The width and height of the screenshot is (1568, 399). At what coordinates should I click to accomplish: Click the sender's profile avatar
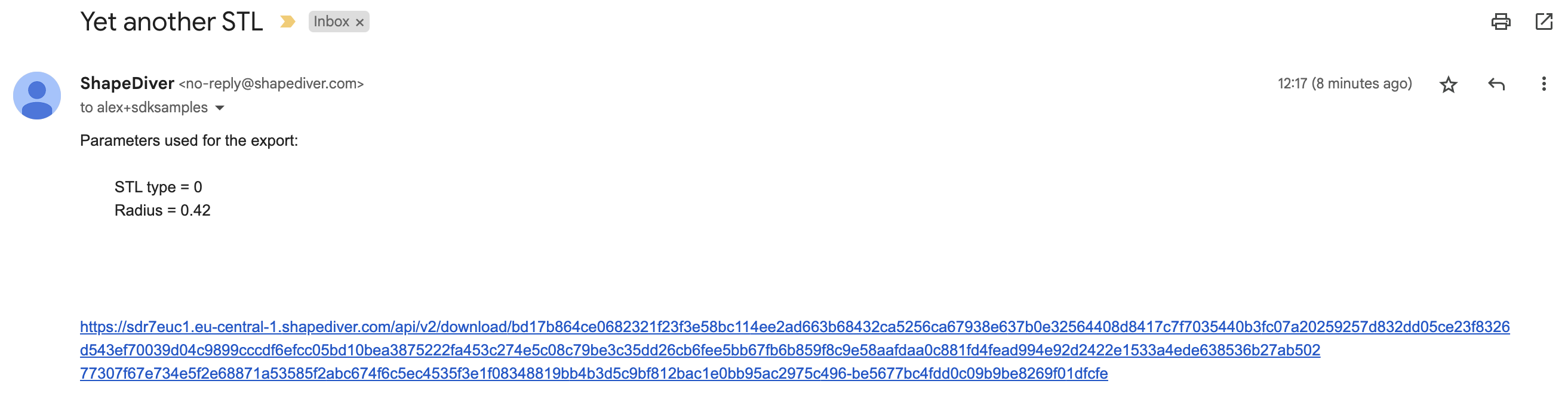point(37,96)
